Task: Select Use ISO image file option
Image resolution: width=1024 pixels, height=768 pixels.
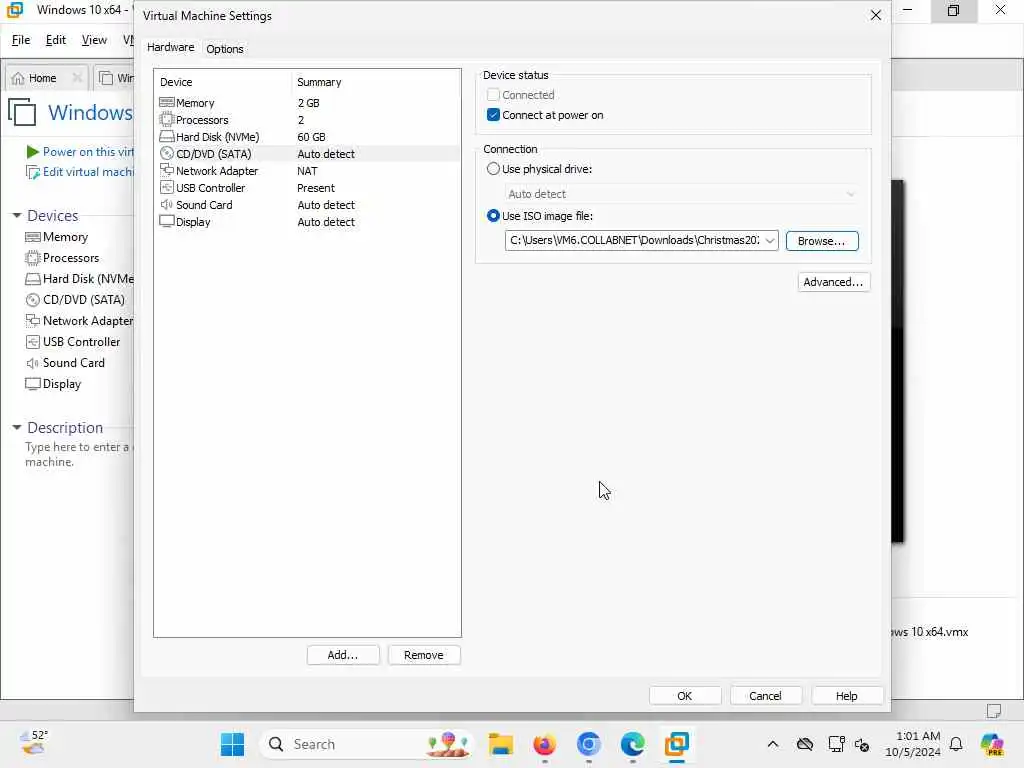Action: click(x=493, y=216)
